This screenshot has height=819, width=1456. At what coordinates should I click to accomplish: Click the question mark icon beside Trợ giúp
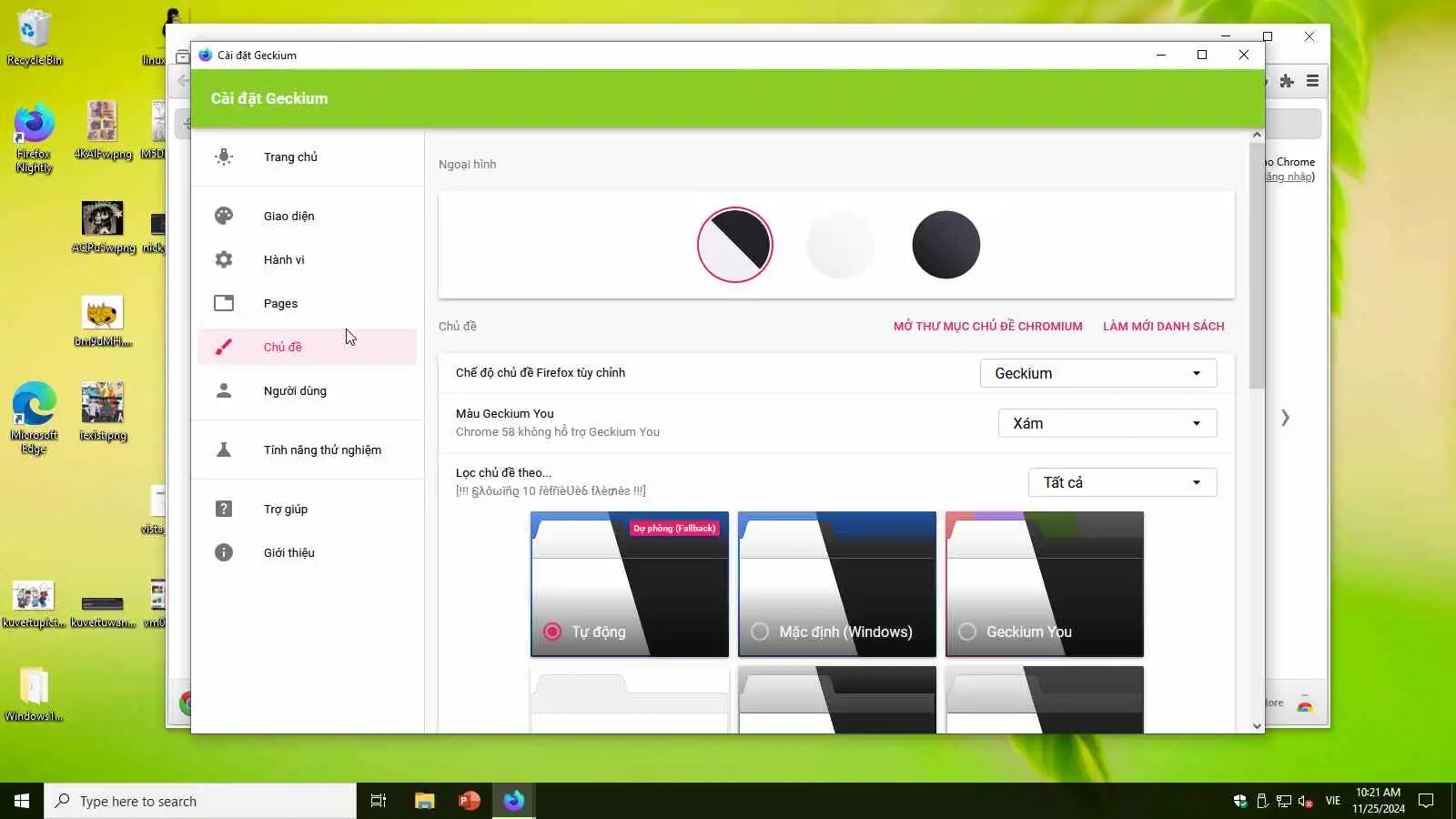pos(224,509)
